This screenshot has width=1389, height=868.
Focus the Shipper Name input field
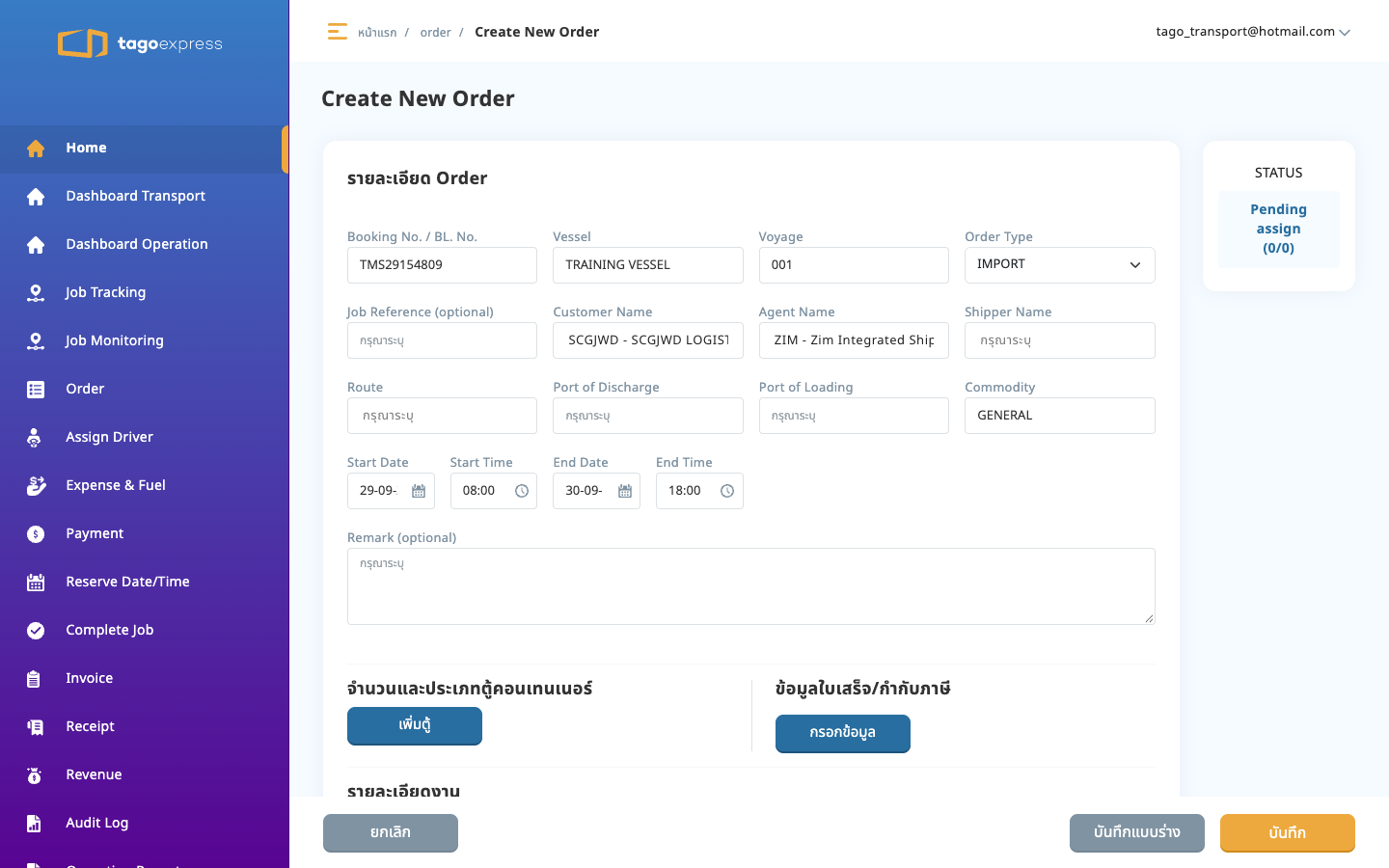[x=1059, y=340]
